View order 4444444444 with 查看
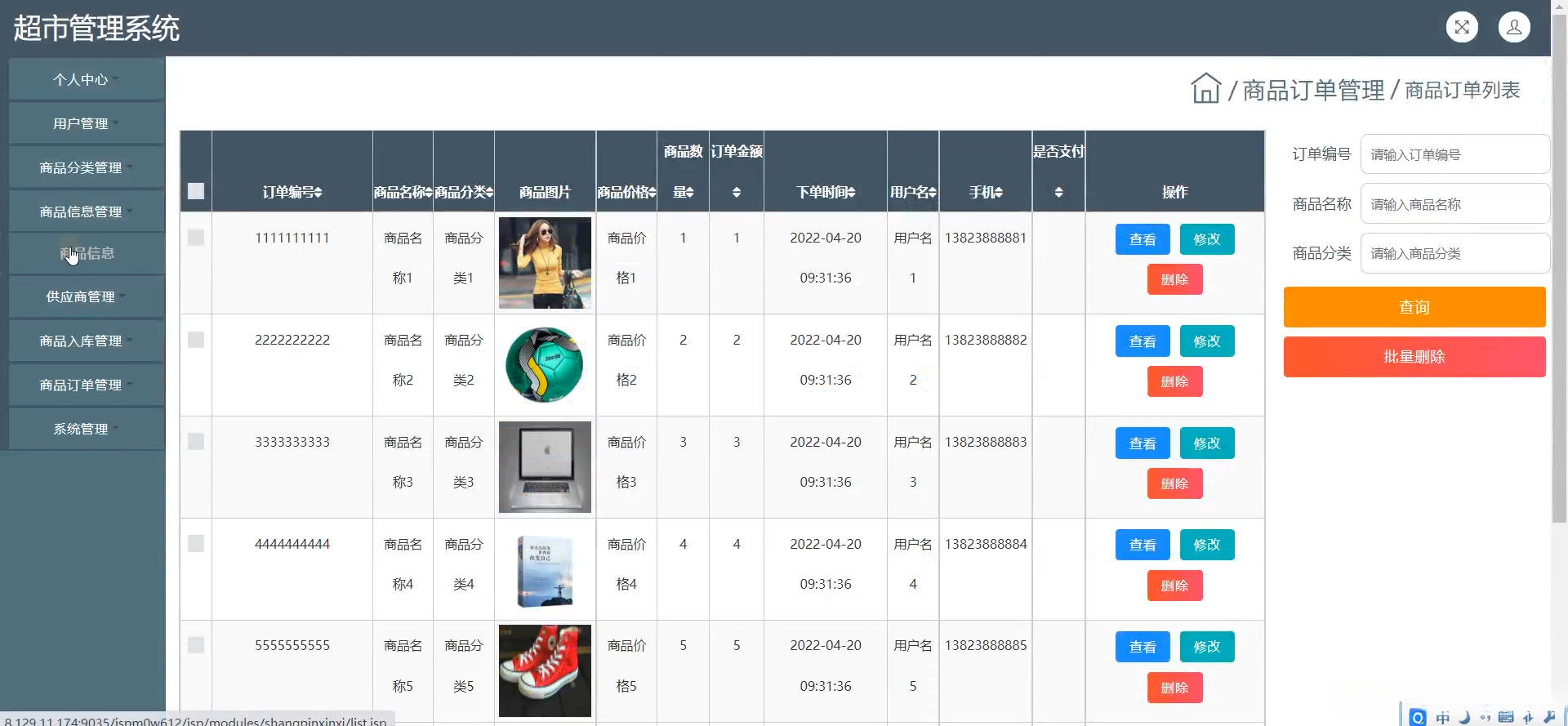The width and height of the screenshot is (1568, 726). [x=1143, y=545]
